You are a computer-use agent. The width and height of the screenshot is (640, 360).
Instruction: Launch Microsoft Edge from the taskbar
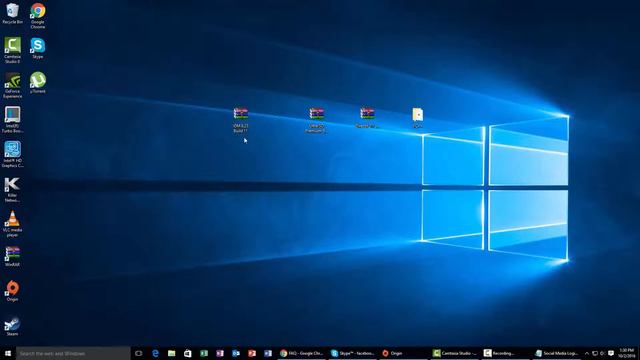pos(155,353)
